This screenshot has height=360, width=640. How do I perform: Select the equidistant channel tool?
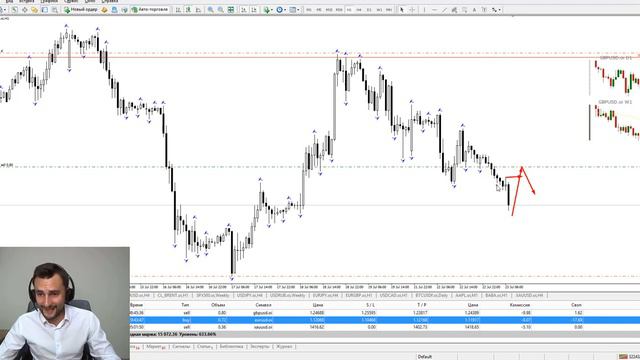(454, 10)
